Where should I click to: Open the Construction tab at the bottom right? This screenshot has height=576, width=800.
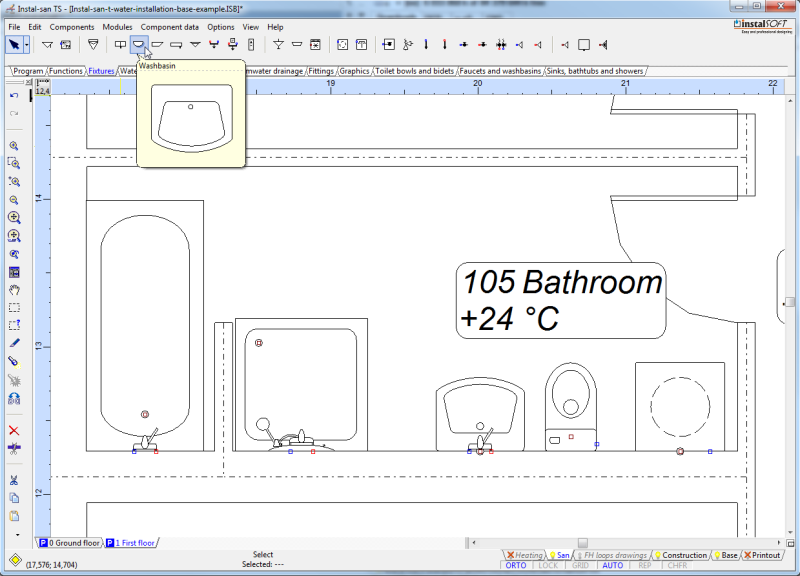[684, 555]
